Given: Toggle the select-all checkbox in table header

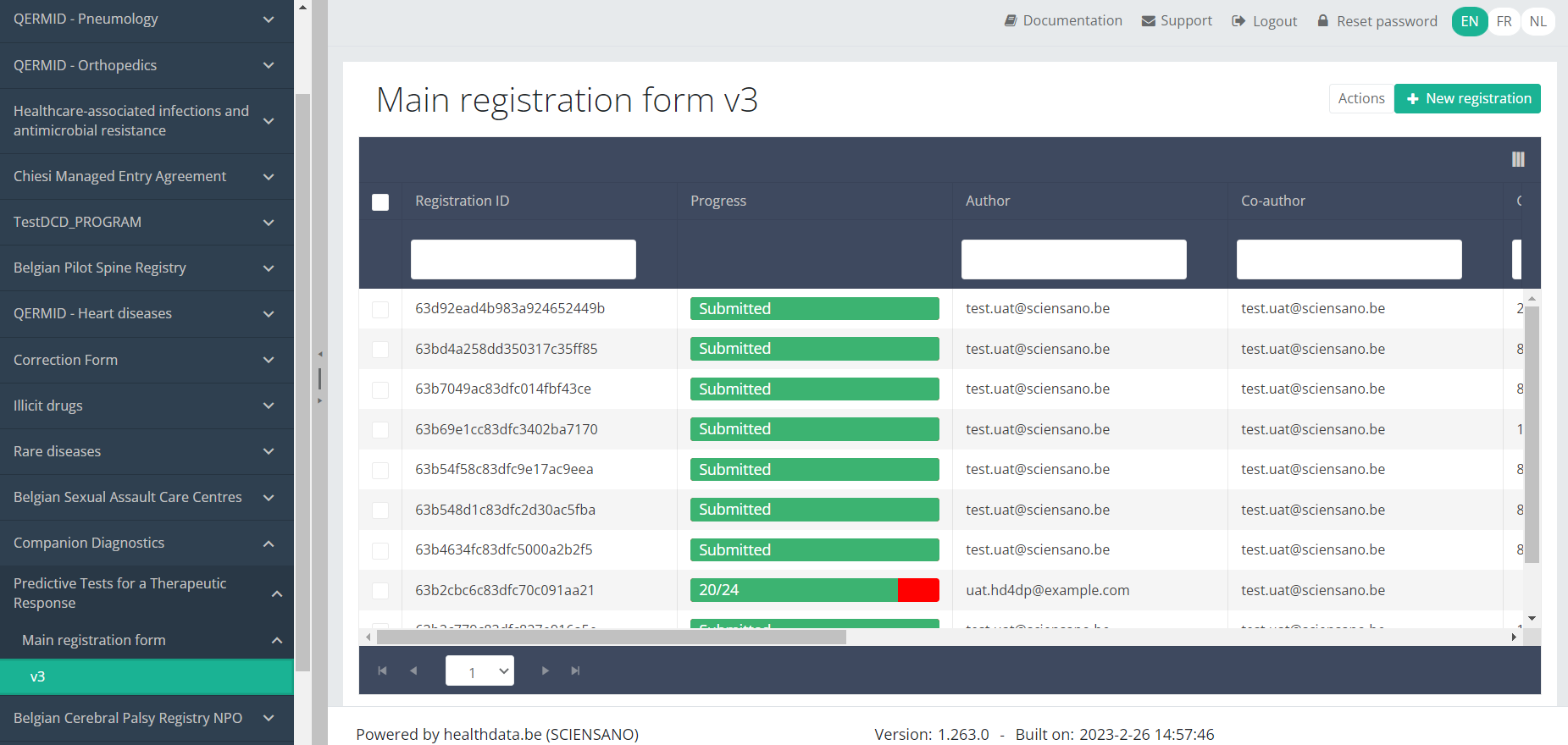Looking at the screenshot, I should 380,202.
